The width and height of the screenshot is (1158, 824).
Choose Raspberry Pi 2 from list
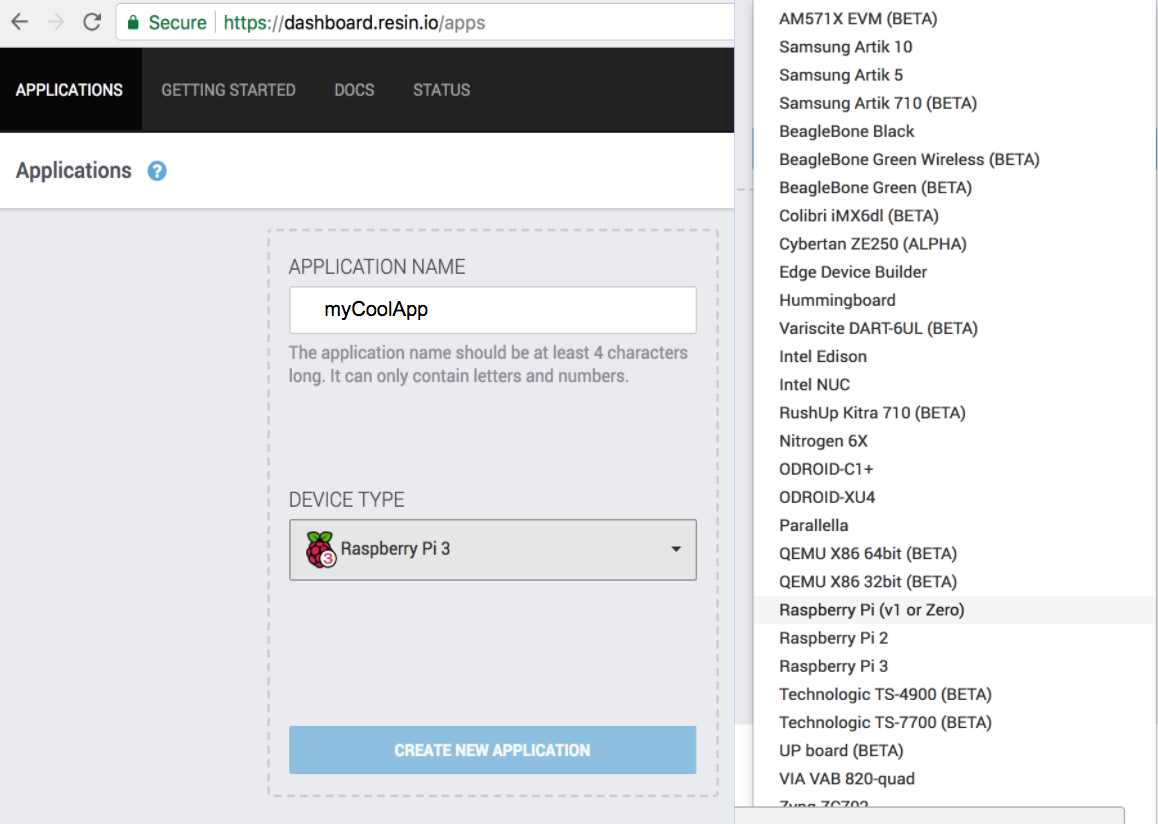pyautogui.click(x=833, y=638)
